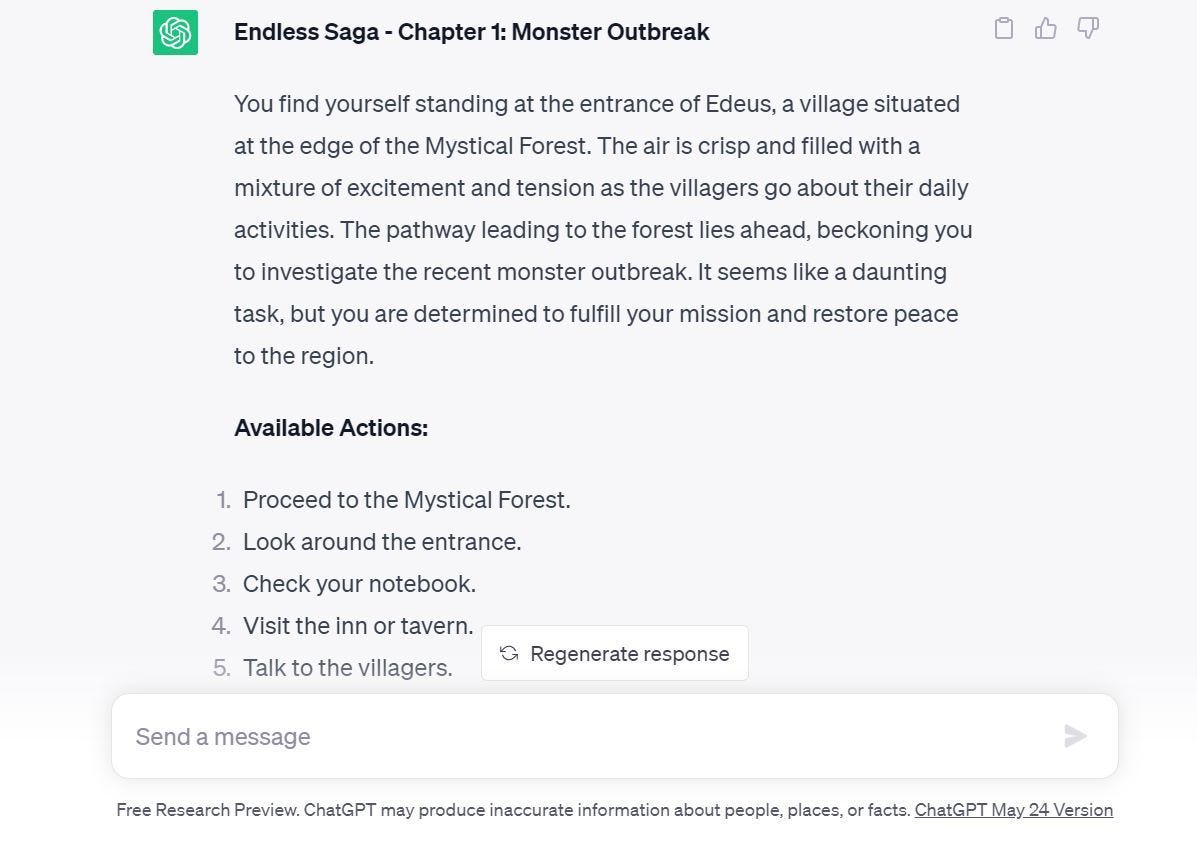This screenshot has height=841, width=1197.
Task: Select the chapter title text
Action: [x=471, y=31]
